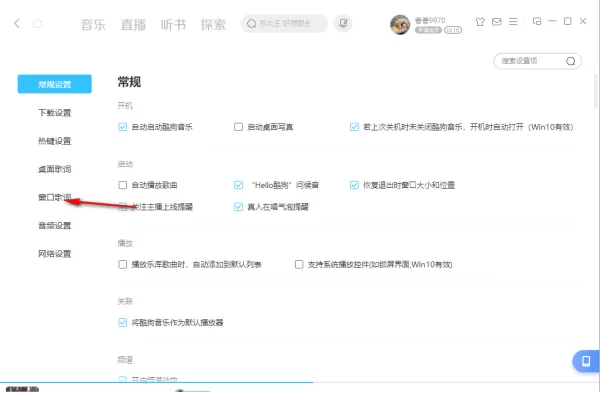Open the 音乐 tab
This screenshot has width=600, height=393.
point(93,24)
